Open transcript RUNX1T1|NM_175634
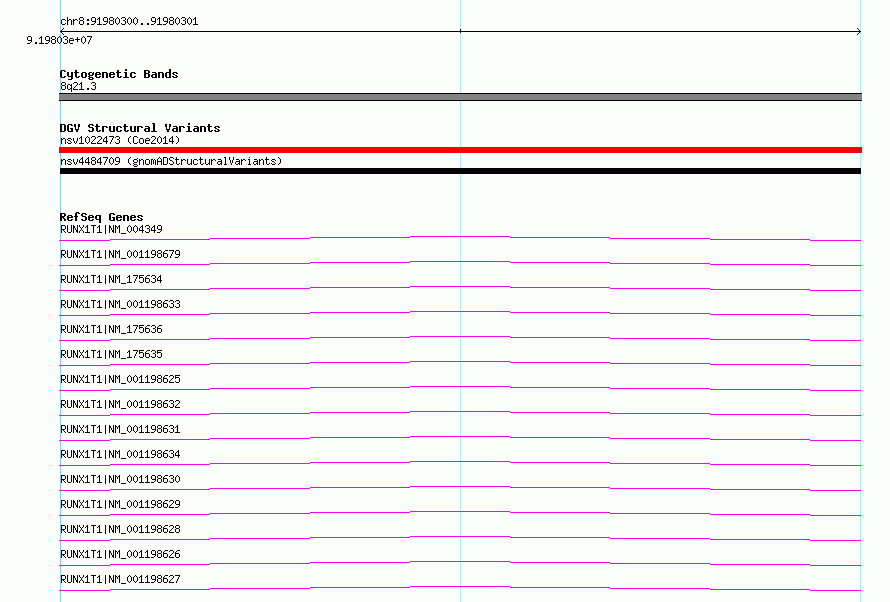Image resolution: width=890 pixels, height=602 pixels. pyautogui.click(x=111, y=279)
